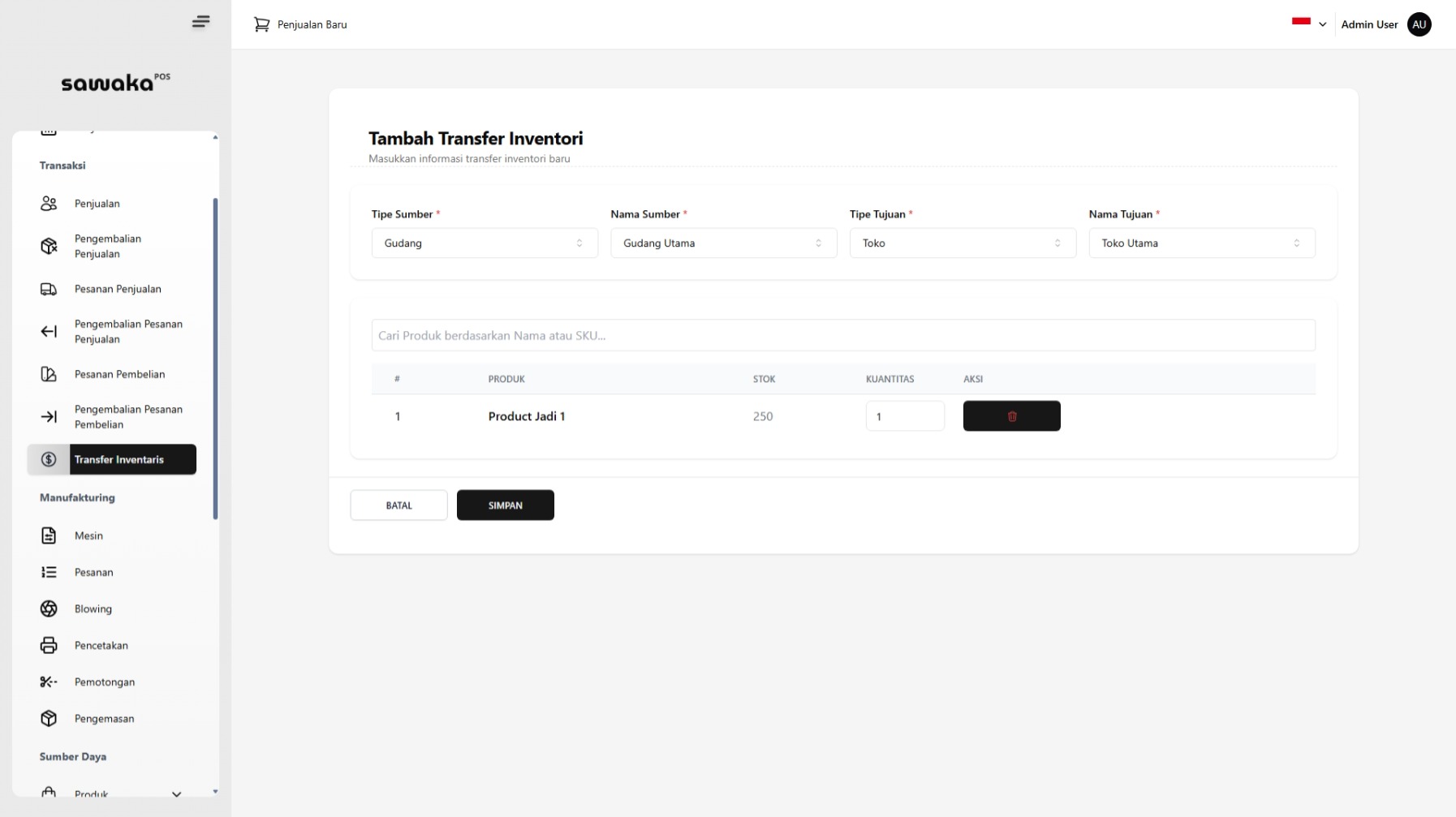Click the AU user avatar
Viewport: 1456px width, 817px height.
pos(1419,24)
